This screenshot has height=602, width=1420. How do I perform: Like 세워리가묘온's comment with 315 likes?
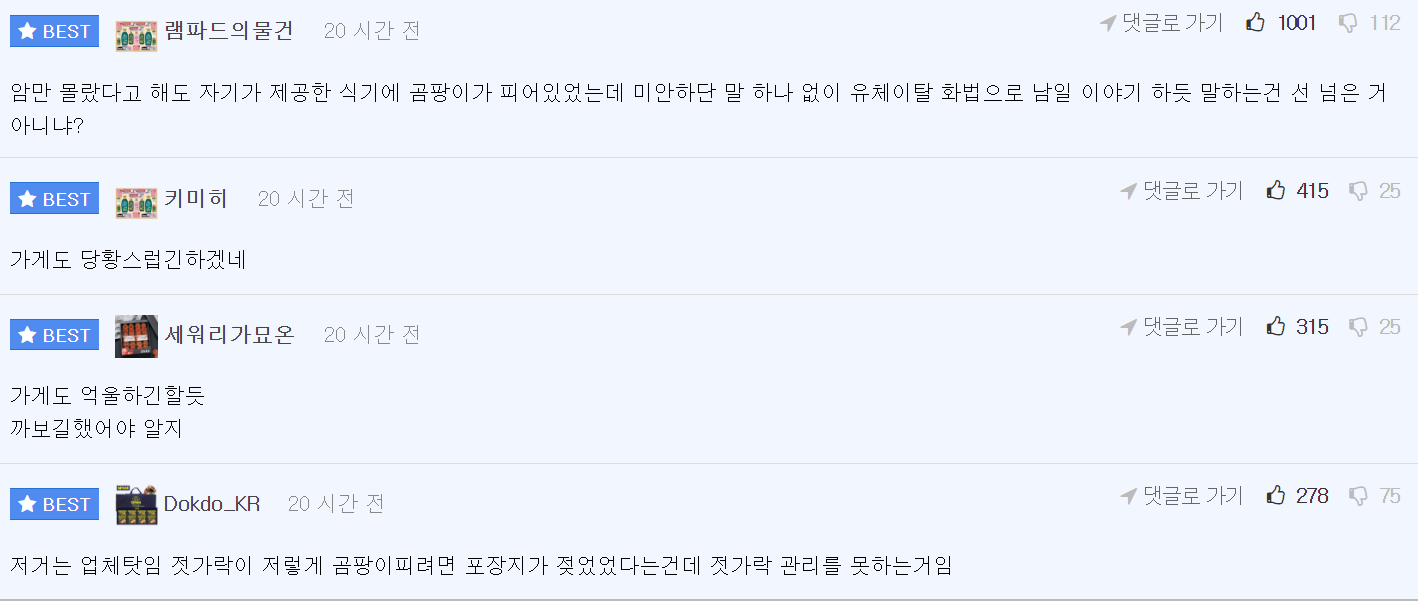[1276, 326]
